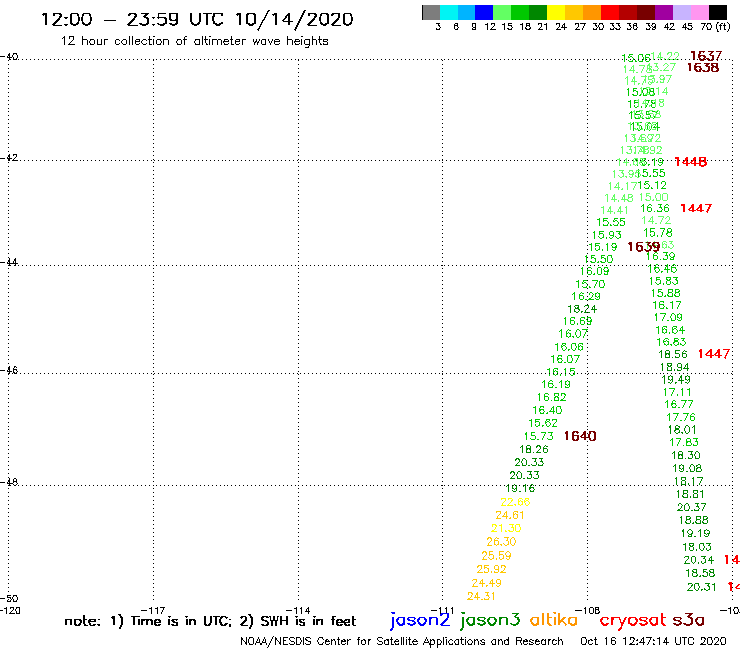
Task: Click the time marker '1637'
Action: point(706,56)
